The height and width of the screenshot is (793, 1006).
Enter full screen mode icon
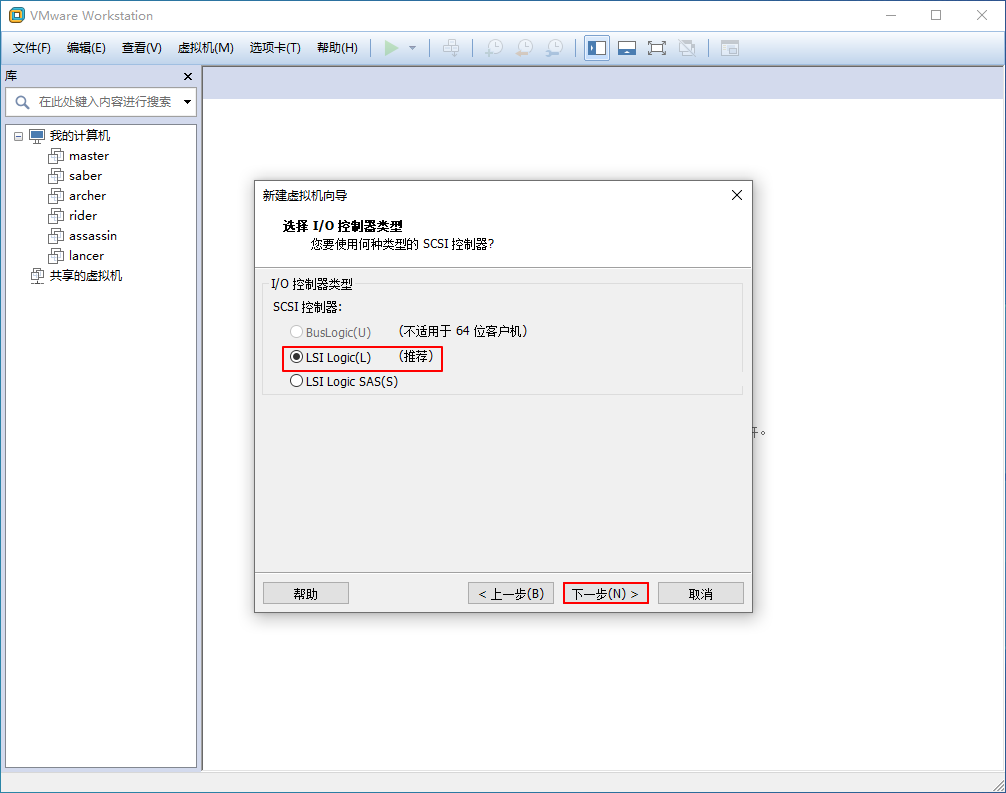(657, 48)
